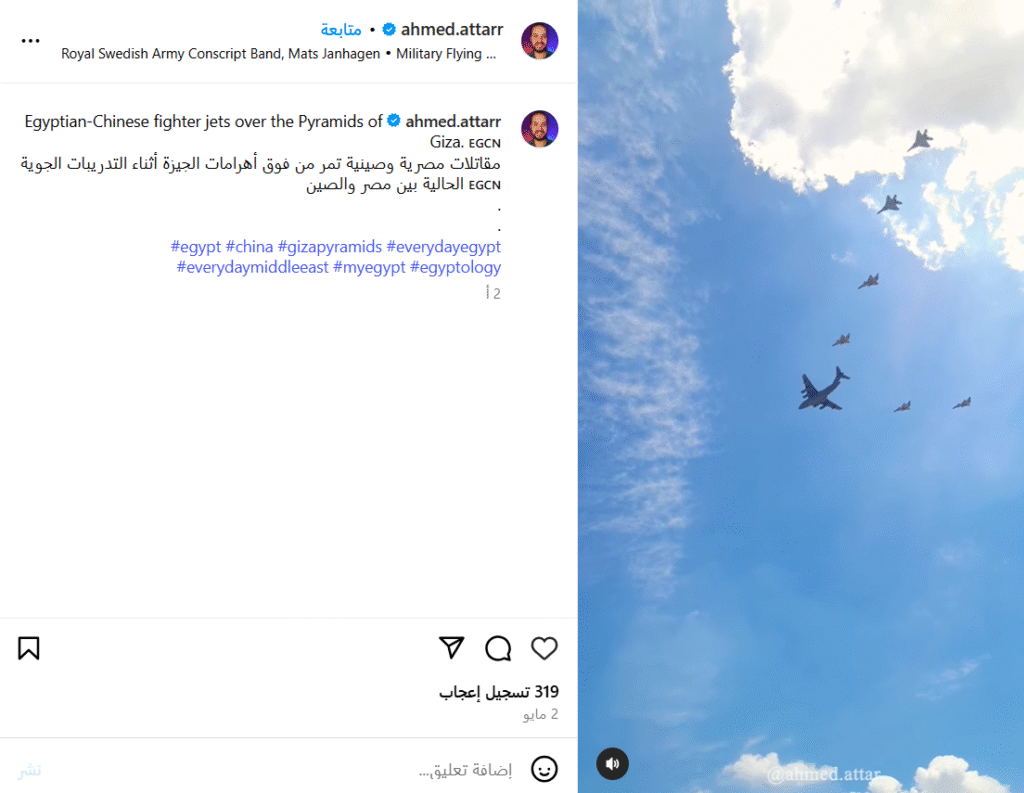Open the #china hashtag
The height and width of the screenshot is (793, 1024).
(249, 247)
